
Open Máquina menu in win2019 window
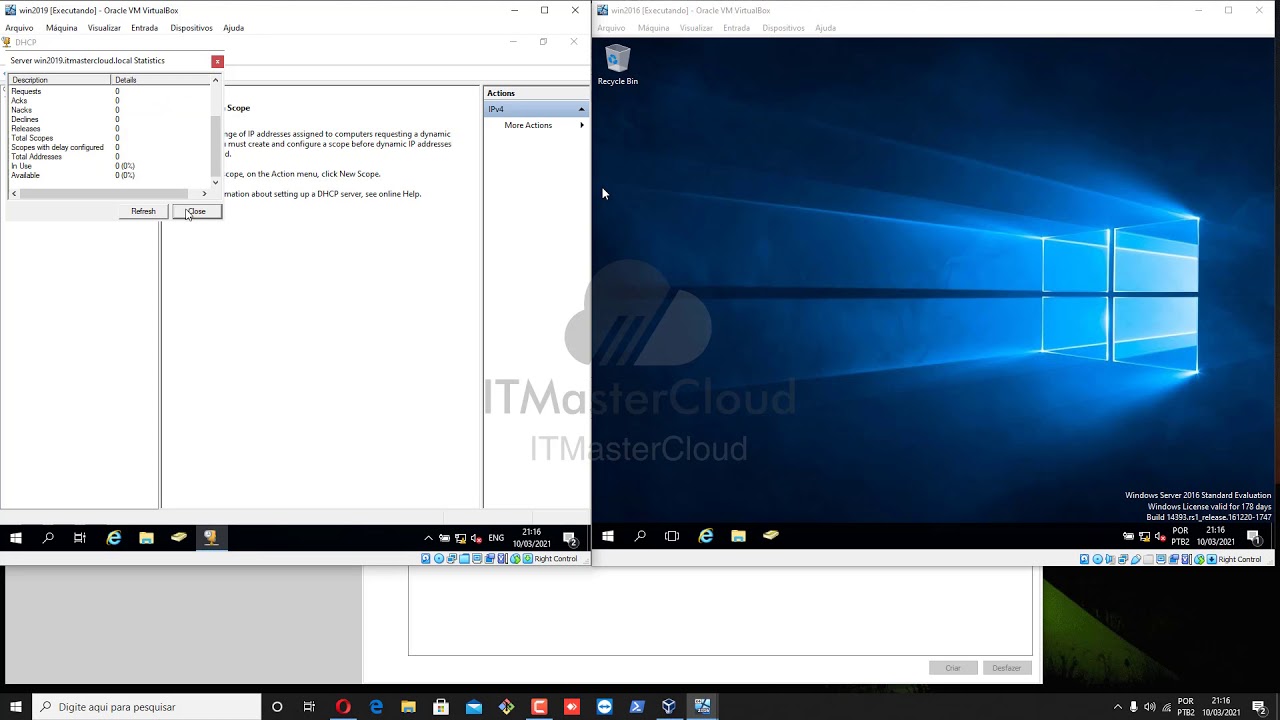pyautogui.click(x=61, y=28)
